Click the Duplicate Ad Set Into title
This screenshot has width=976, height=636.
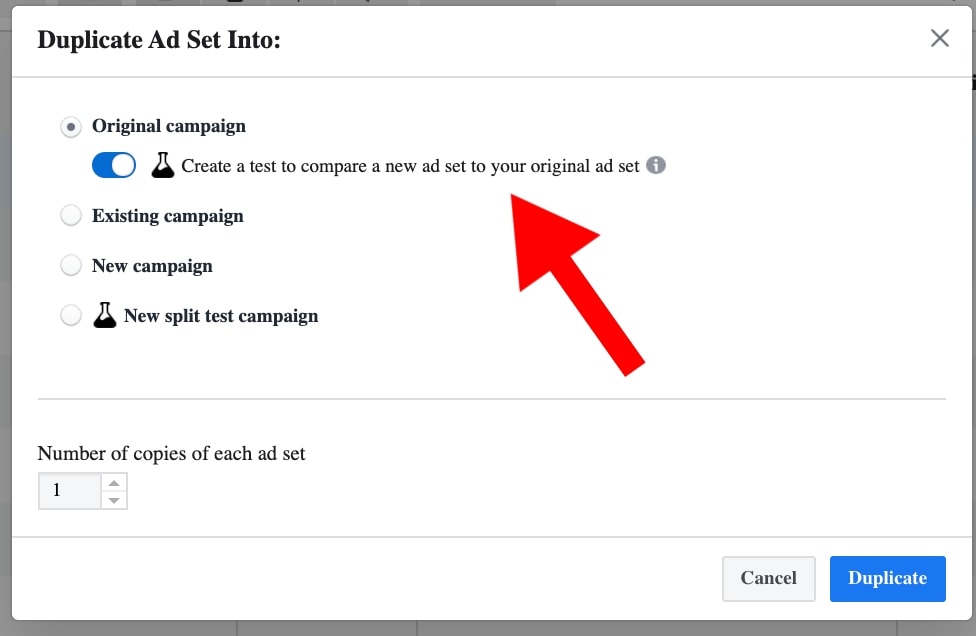pos(159,40)
